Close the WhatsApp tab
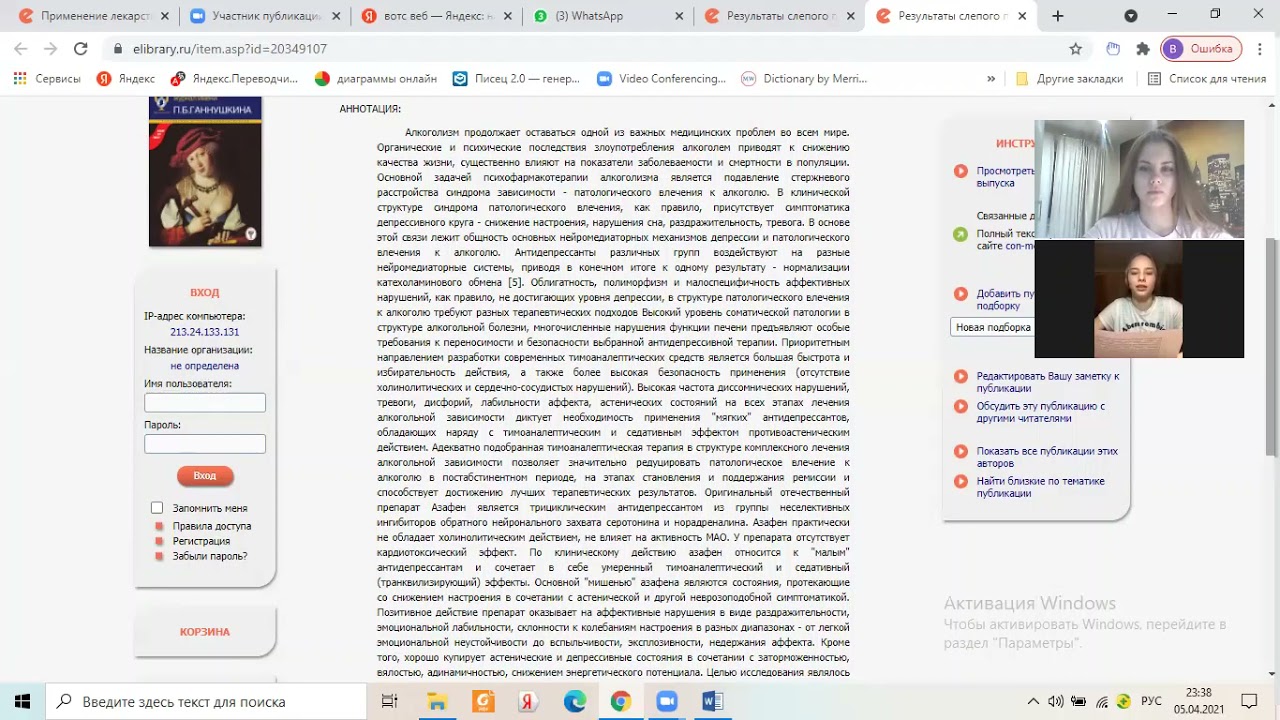The width and height of the screenshot is (1280, 720). 680,16
